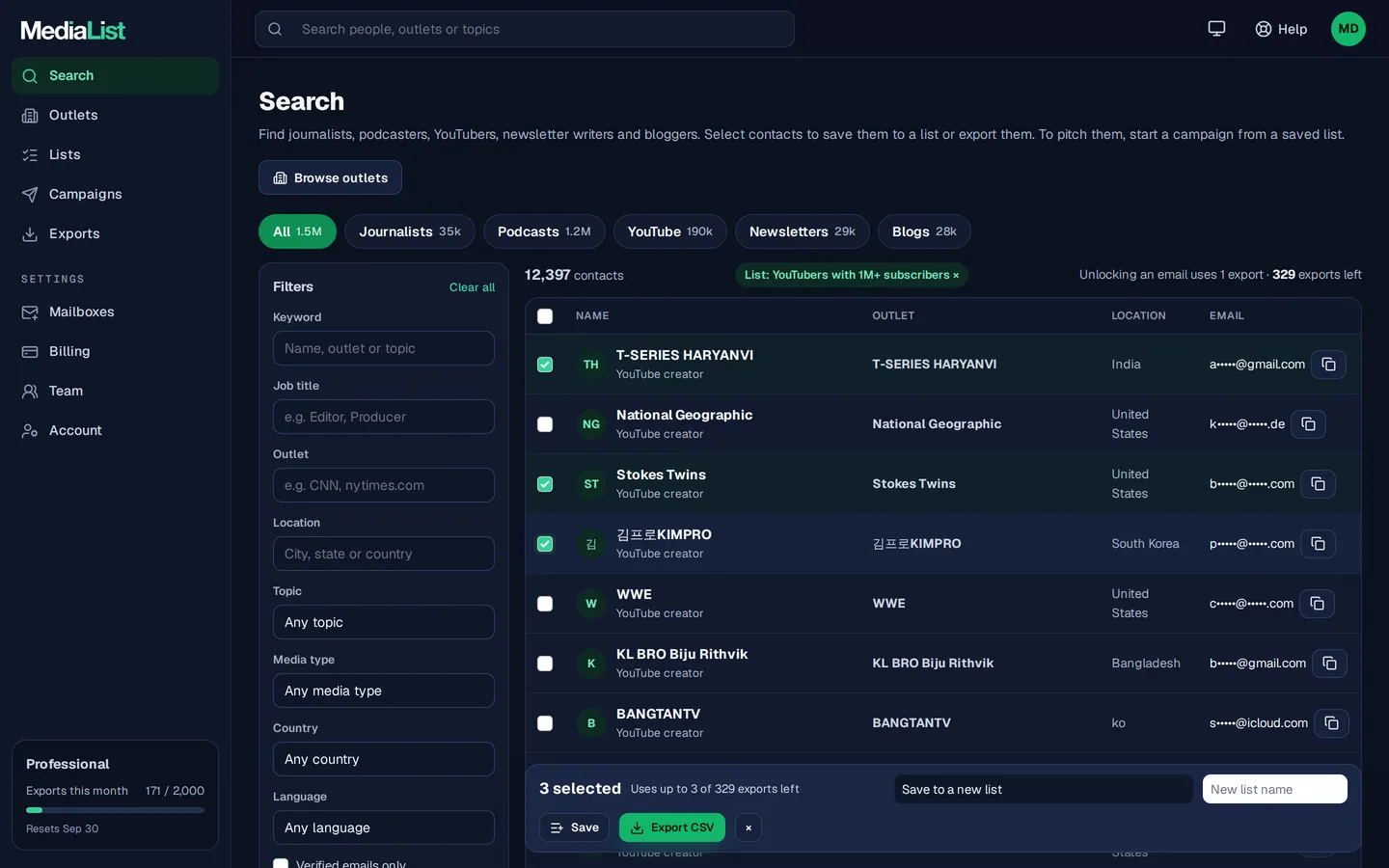Switch to the Journalists tab

410,231
